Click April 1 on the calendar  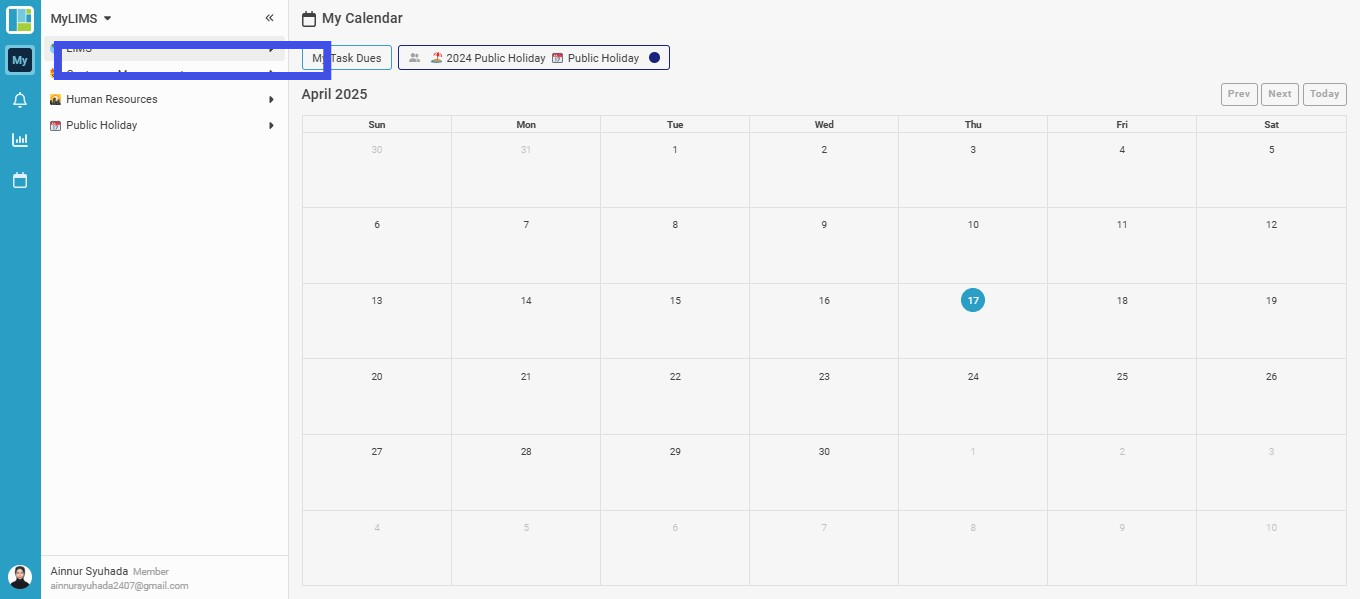675,150
